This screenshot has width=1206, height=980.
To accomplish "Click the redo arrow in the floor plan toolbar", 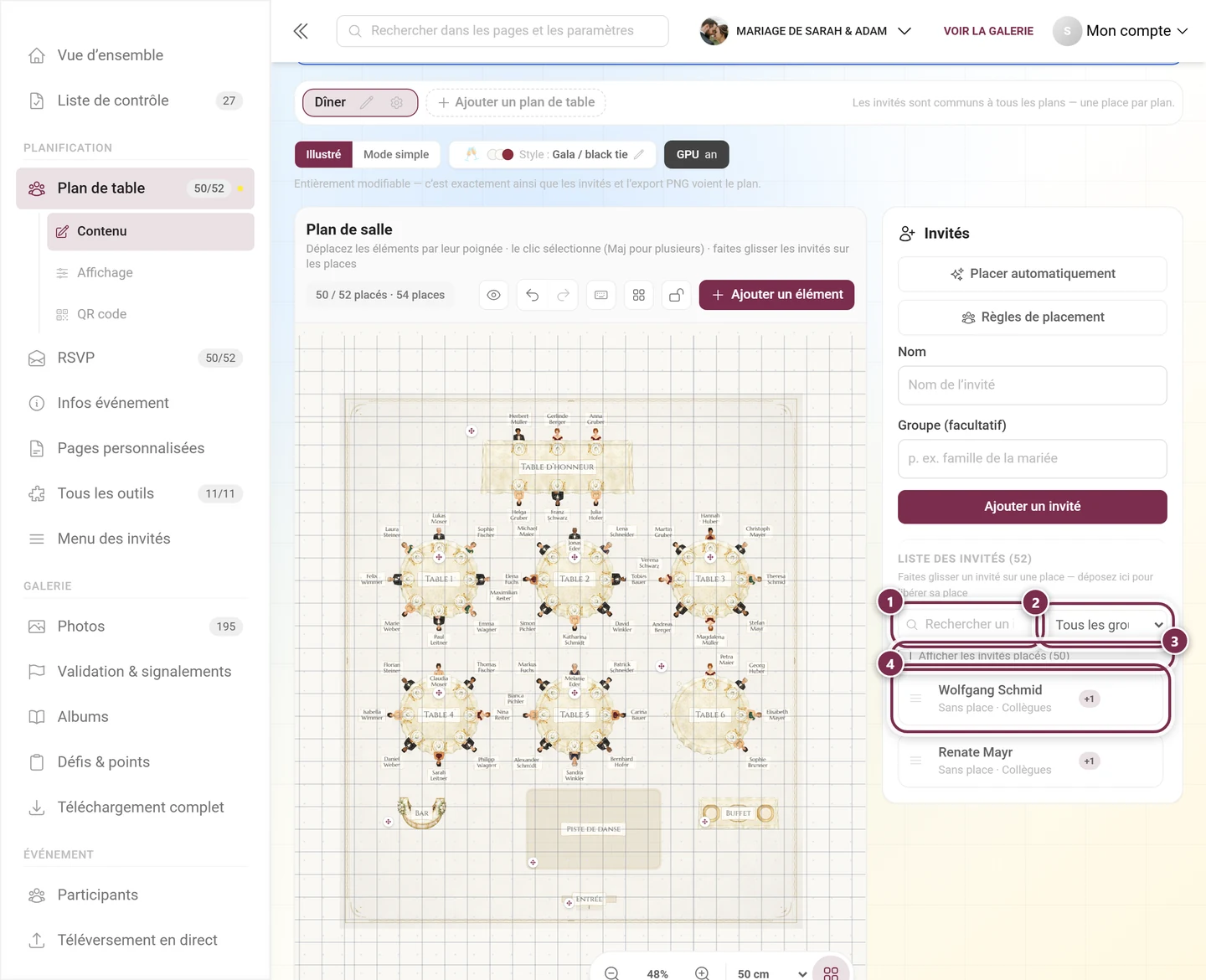I will (x=564, y=295).
